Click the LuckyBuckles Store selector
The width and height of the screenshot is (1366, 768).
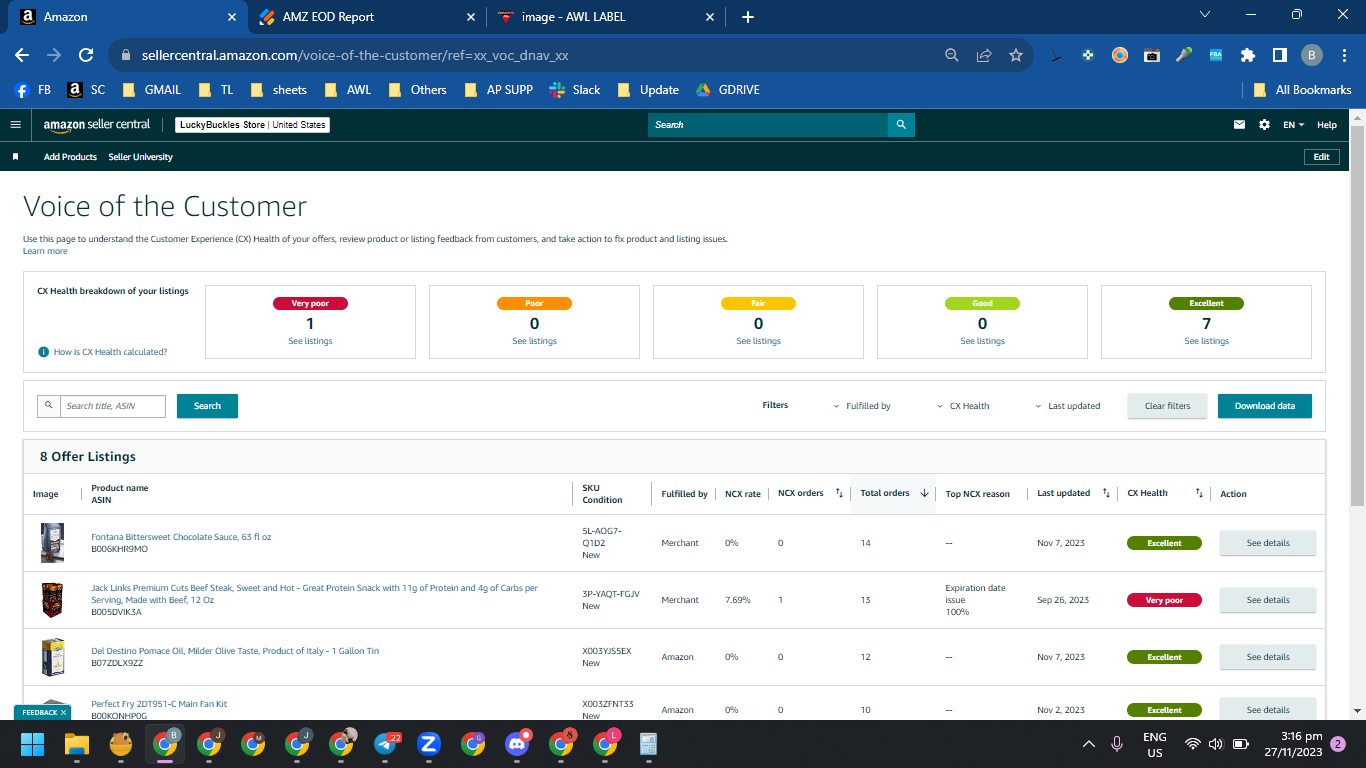252,125
